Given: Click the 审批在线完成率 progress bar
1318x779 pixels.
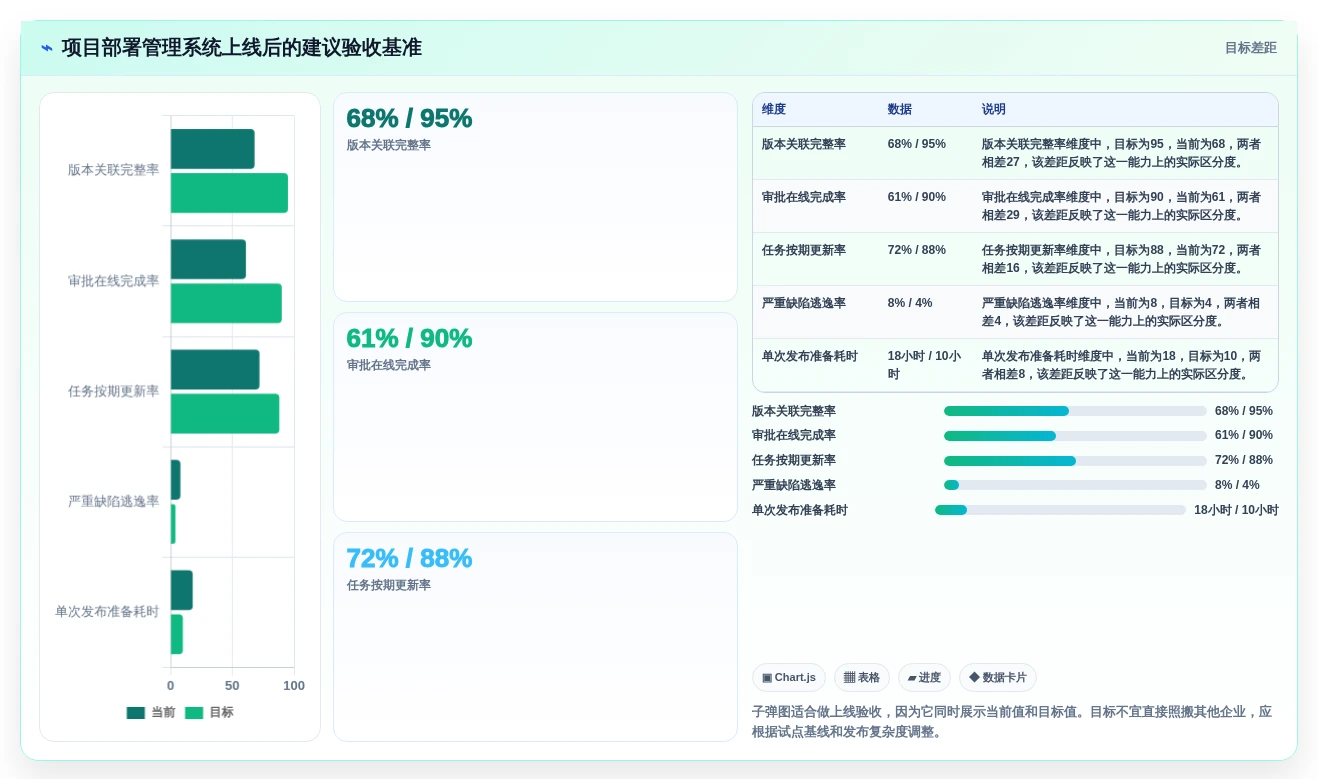Looking at the screenshot, I should 1075,436.
